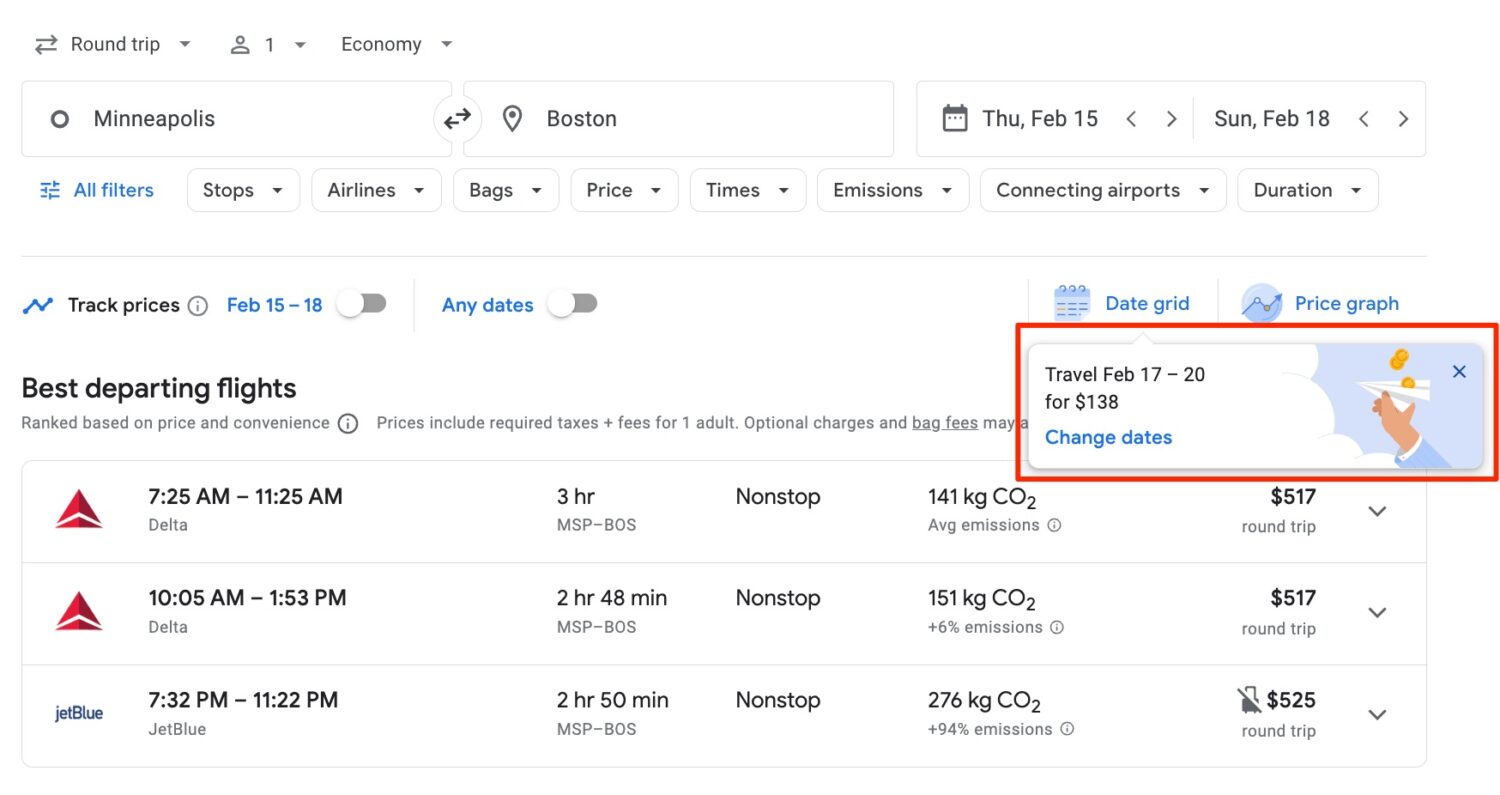
Task: Click the swap origin and destination icon
Action: pos(458,118)
